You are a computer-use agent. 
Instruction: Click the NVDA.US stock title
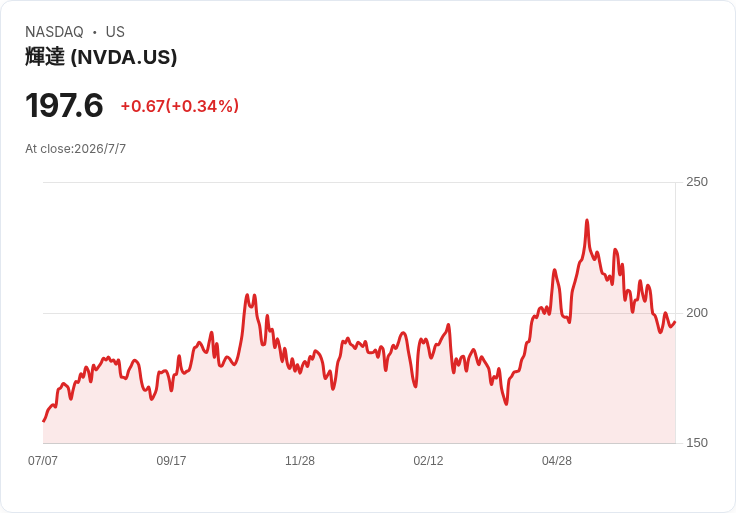101,57
